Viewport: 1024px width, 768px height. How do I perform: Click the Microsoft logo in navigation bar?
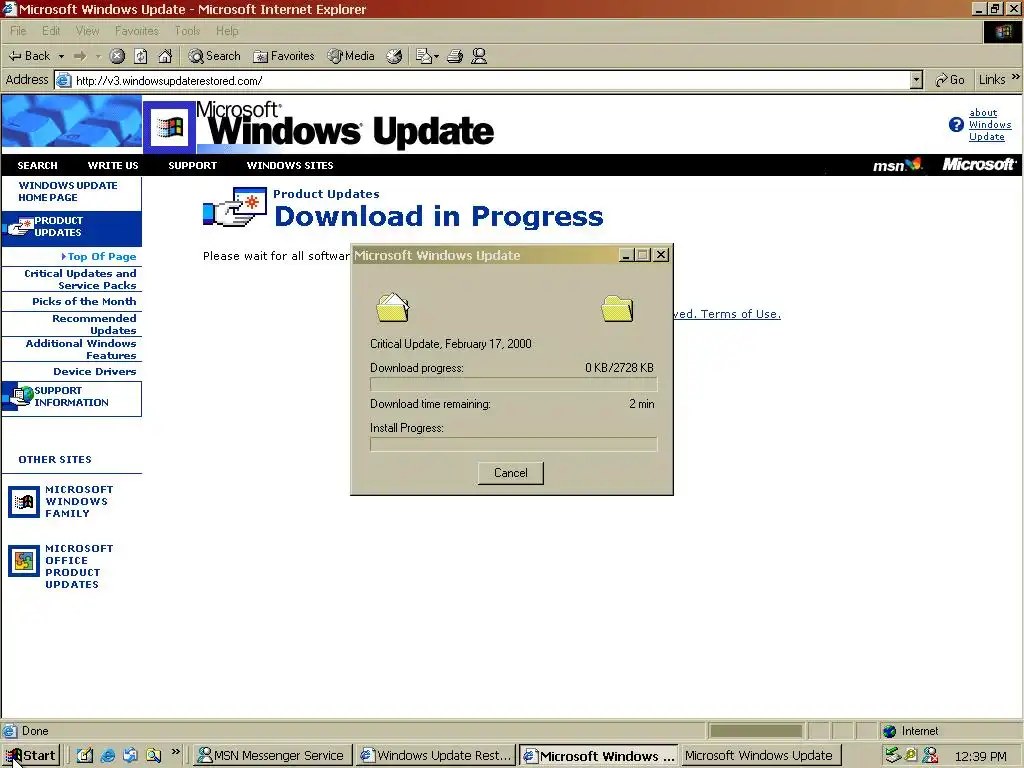click(x=979, y=165)
